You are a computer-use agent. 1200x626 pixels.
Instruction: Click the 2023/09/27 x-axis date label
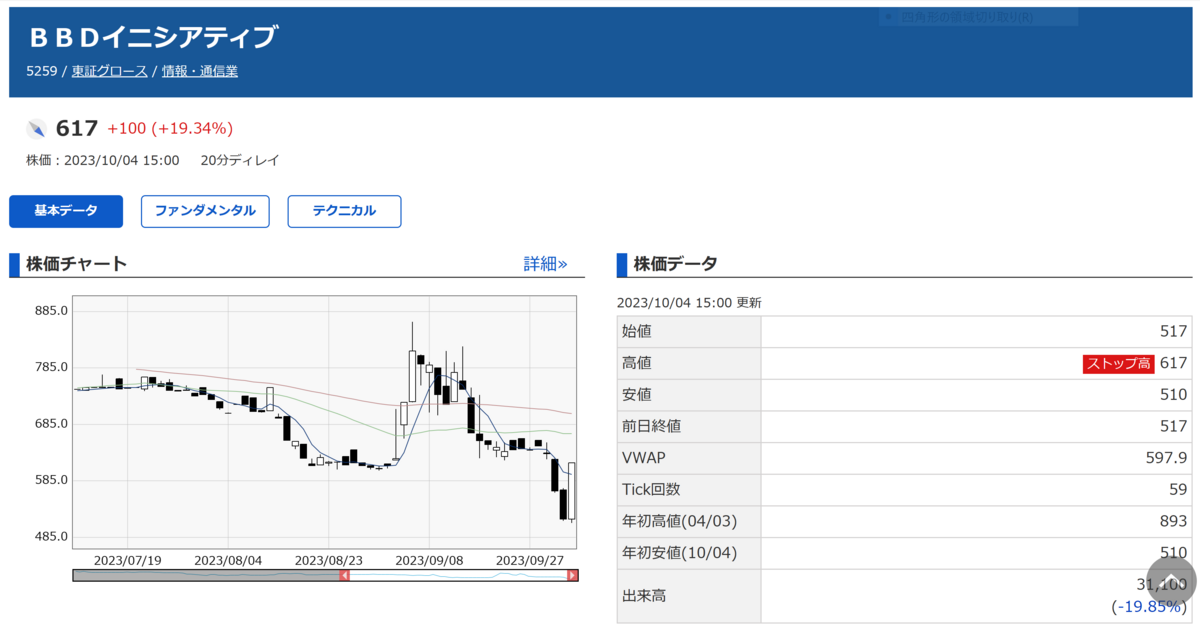(x=530, y=560)
